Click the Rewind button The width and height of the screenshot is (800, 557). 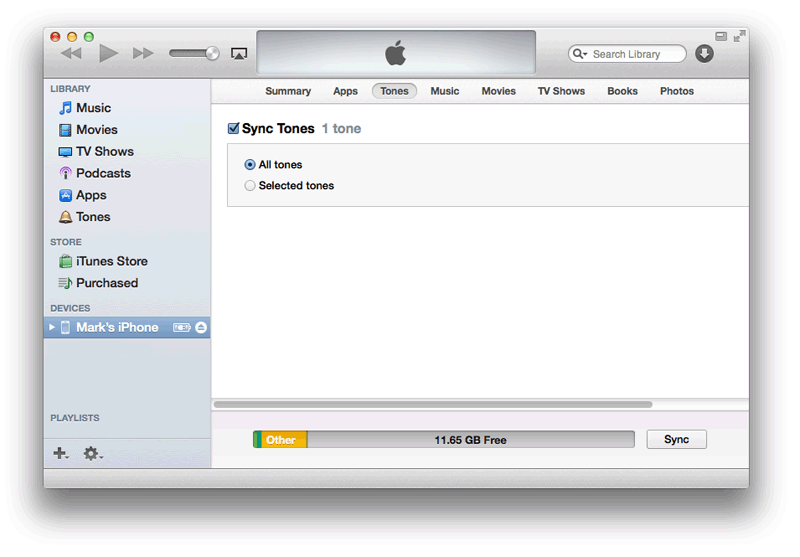click(71, 54)
